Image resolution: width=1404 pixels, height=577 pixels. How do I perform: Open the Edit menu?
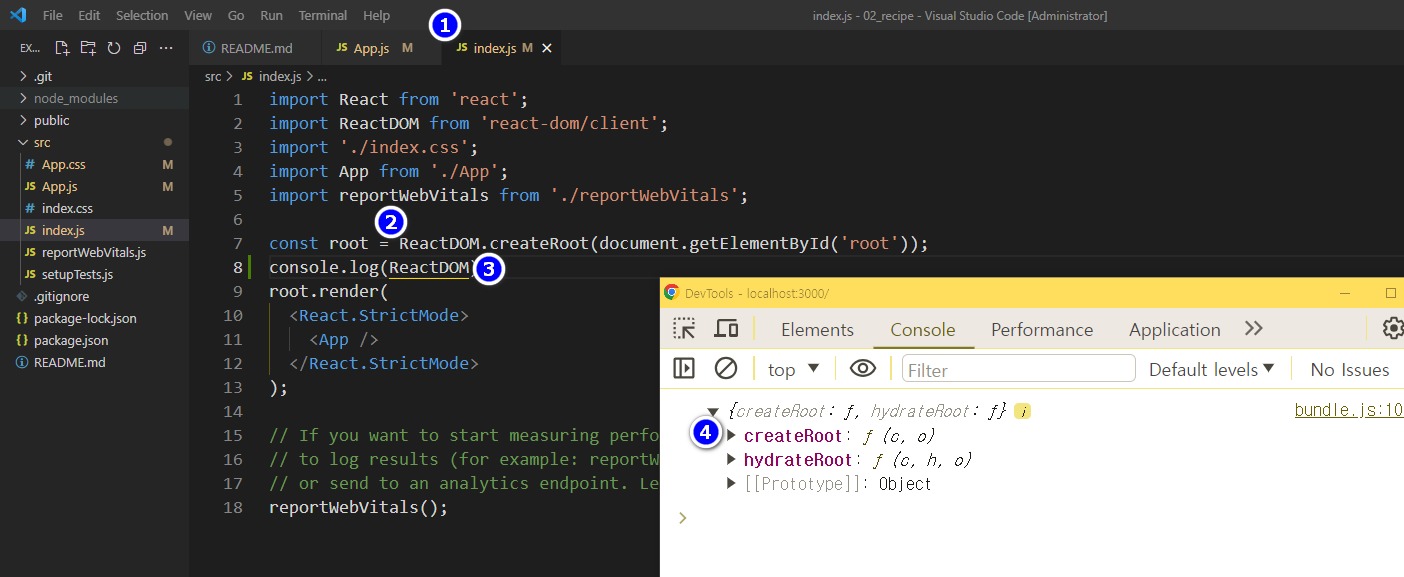pyautogui.click(x=89, y=15)
